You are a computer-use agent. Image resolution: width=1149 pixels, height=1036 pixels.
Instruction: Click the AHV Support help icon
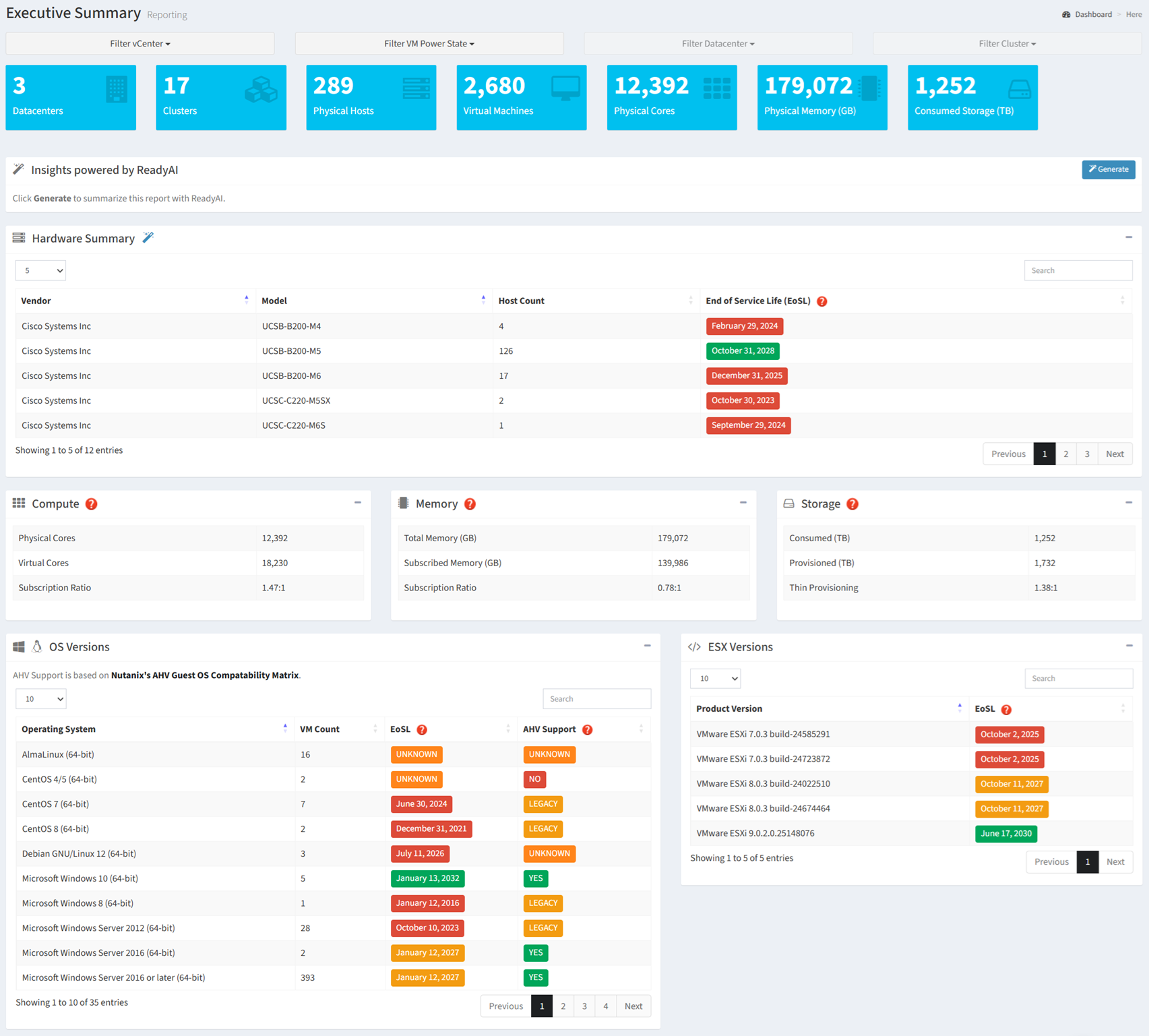[588, 729]
